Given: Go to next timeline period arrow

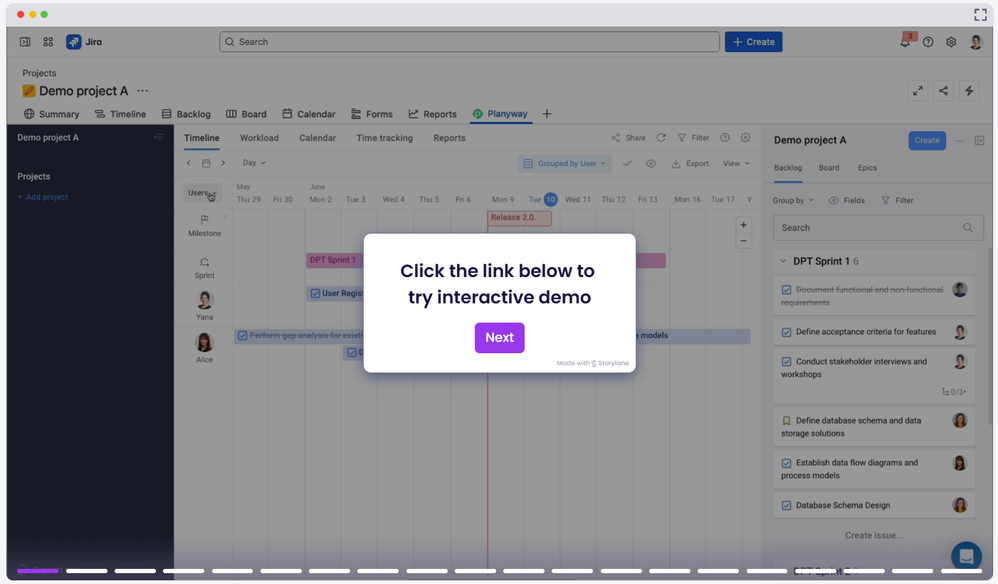Looking at the screenshot, I should click(x=223, y=163).
